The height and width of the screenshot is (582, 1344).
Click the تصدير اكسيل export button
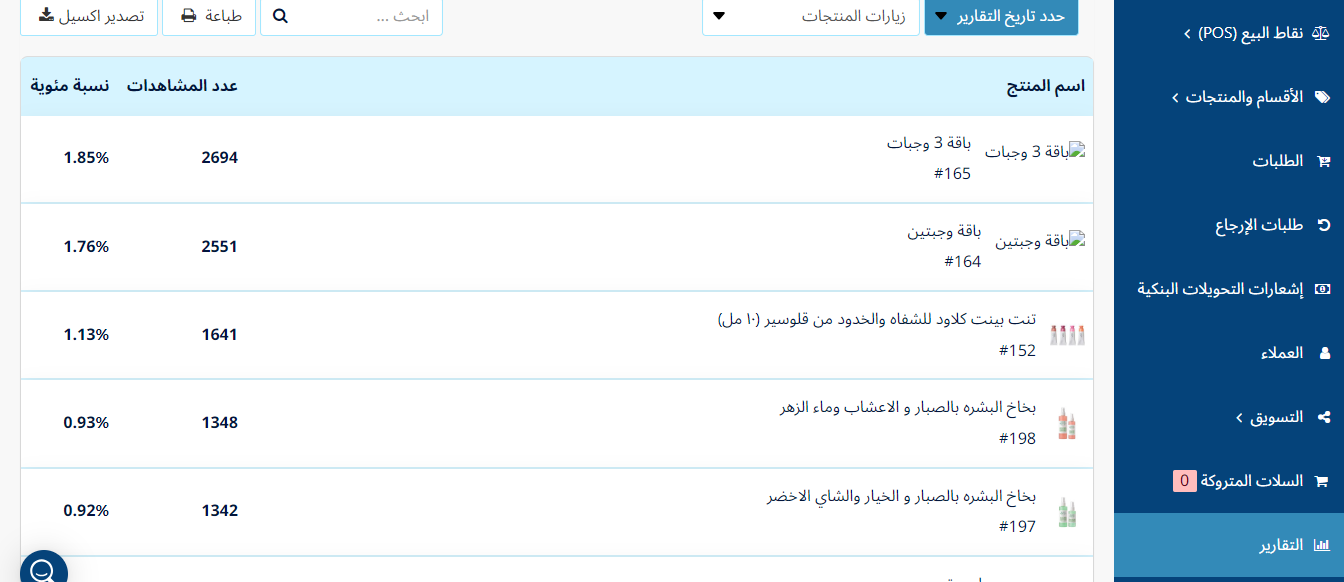pos(89,16)
